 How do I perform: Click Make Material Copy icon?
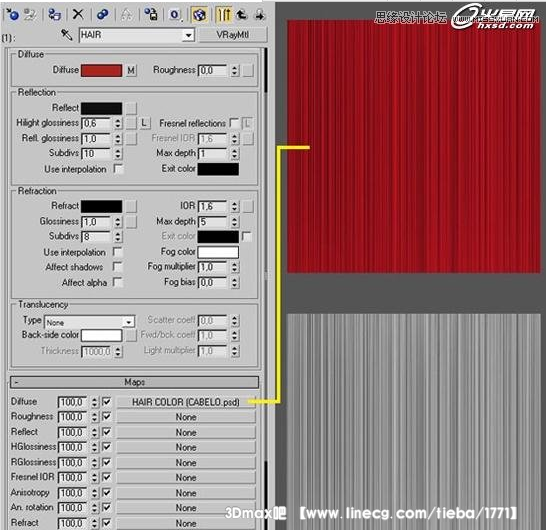coord(103,15)
